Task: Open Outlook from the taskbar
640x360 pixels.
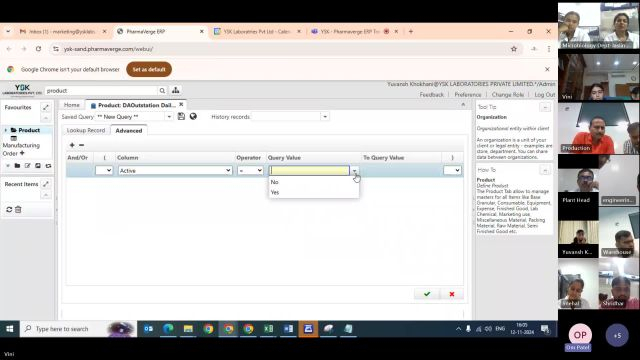Action: tap(148, 329)
